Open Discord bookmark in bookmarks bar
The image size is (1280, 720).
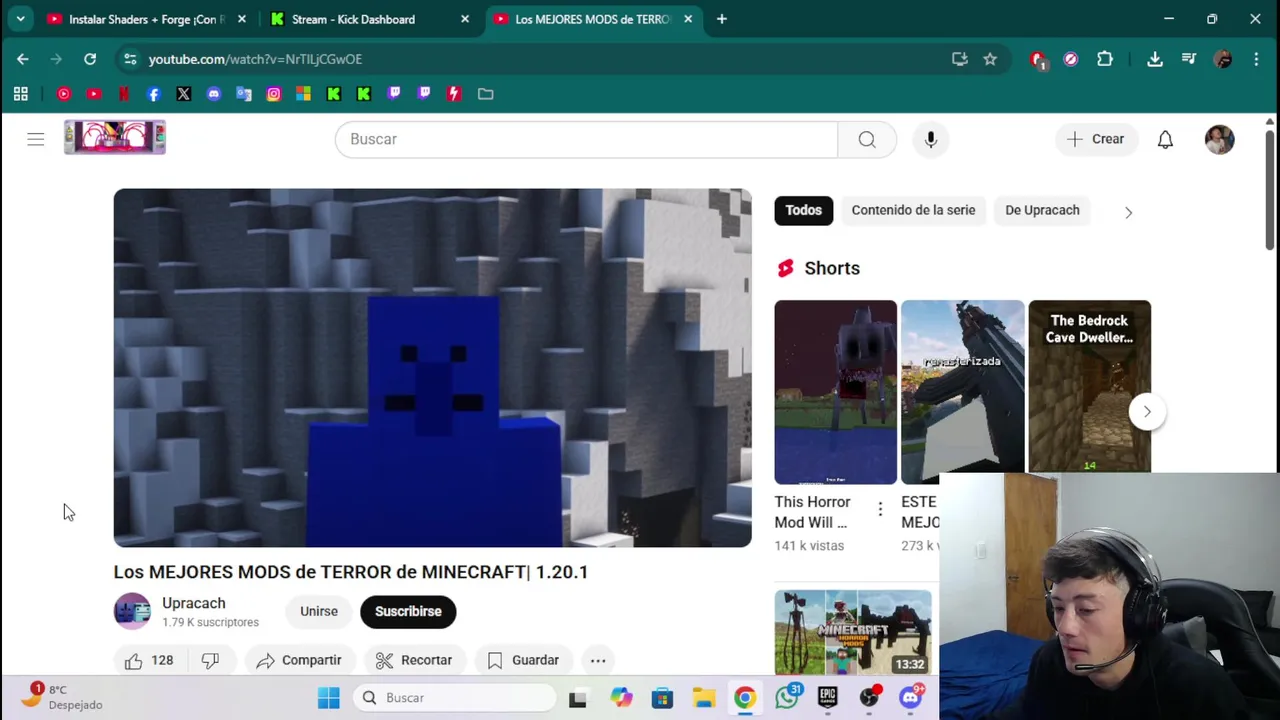point(214,94)
